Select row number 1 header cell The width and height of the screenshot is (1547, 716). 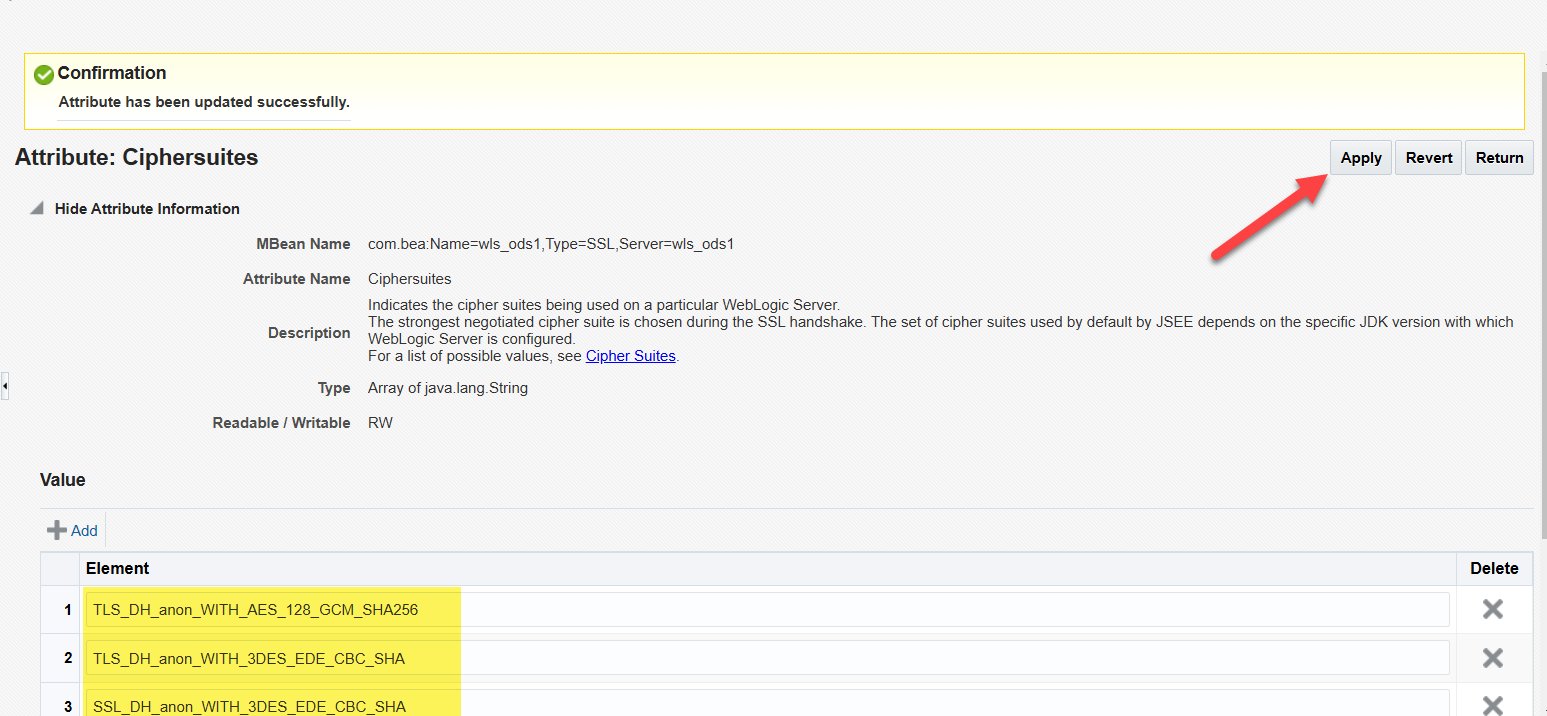(60, 609)
